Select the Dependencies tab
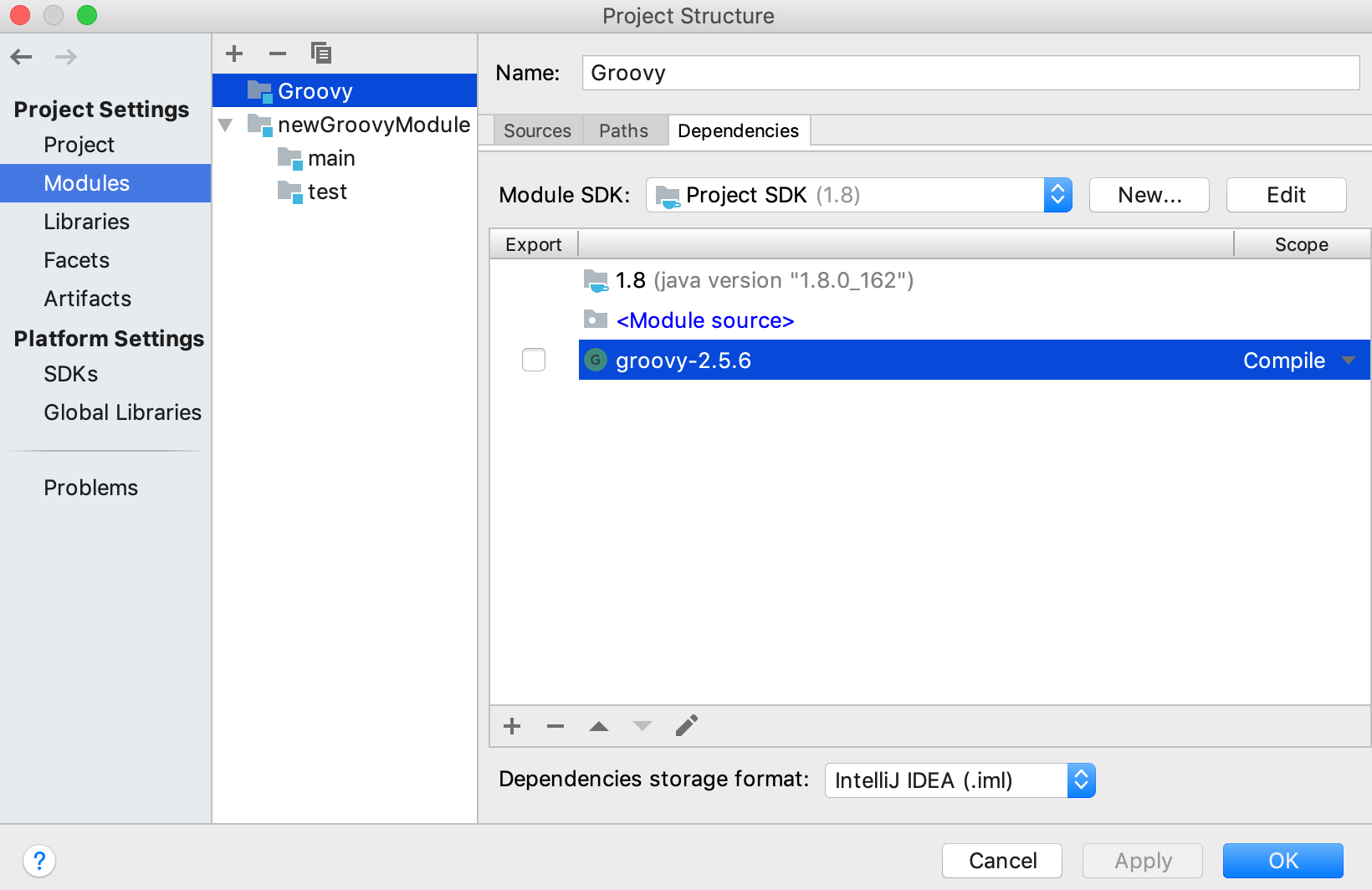1372x890 pixels. pos(739,130)
